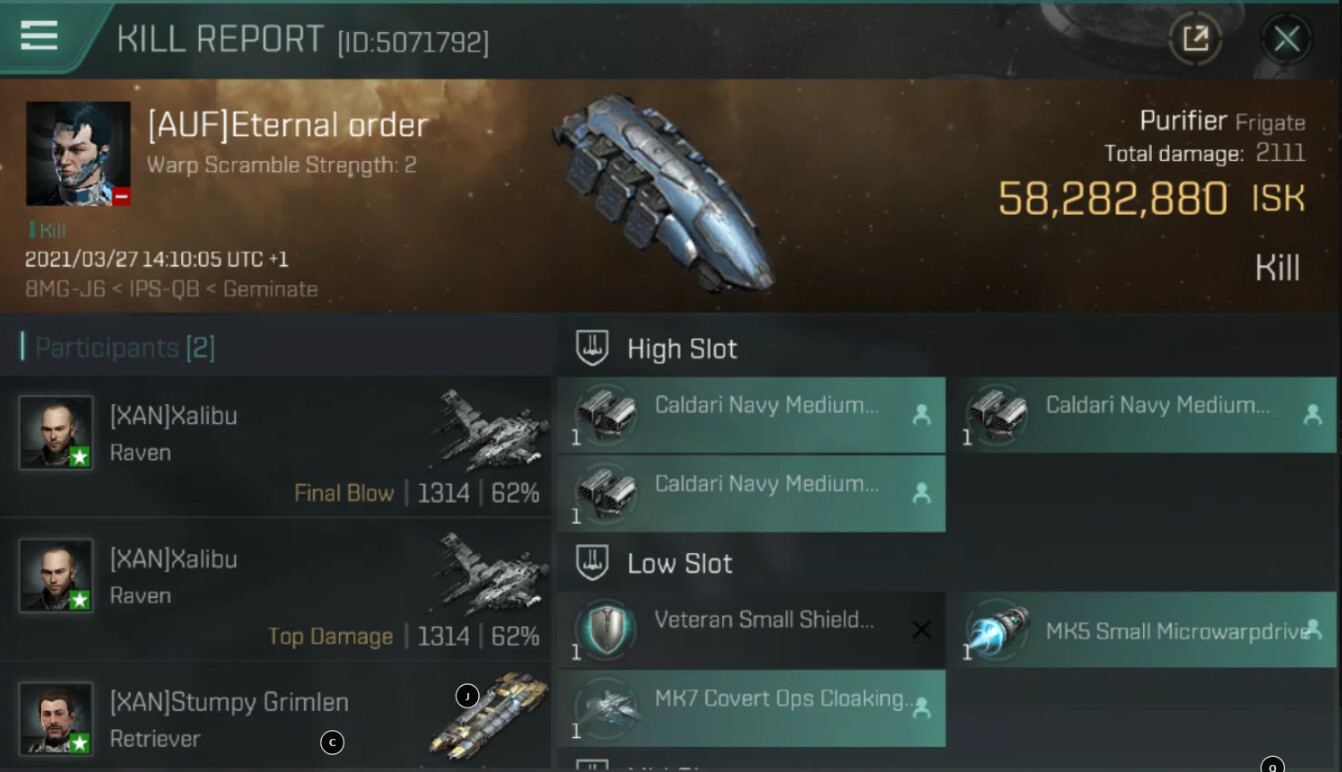This screenshot has height=772, width=1342.
Task: Click the High Slot section icon
Action: pos(592,348)
